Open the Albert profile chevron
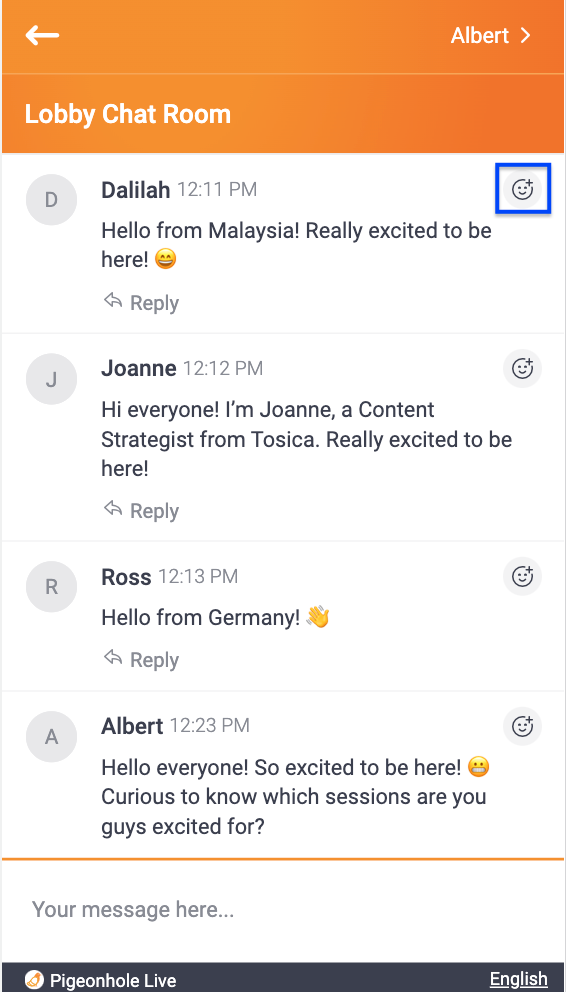Image resolution: width=566 pixels, height=992 pixels. (x=525, y=35)
